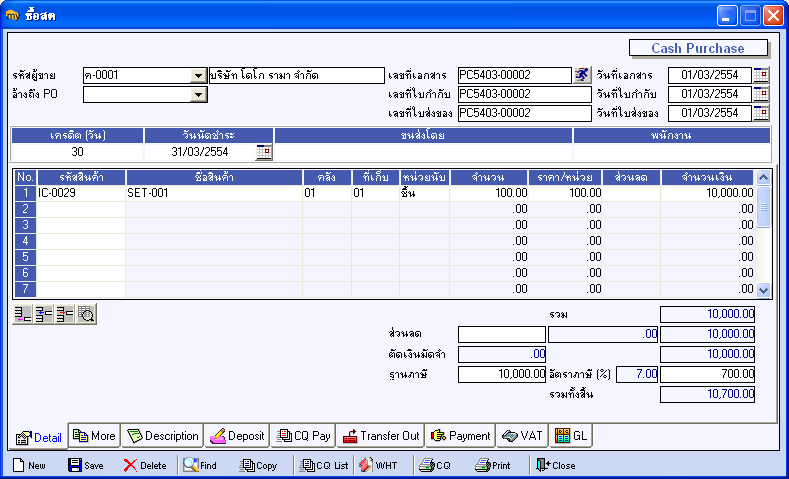Viewport: 789px width, 479px height.
Task: Click the tax rate field showing 7.00
Action: 637,374
